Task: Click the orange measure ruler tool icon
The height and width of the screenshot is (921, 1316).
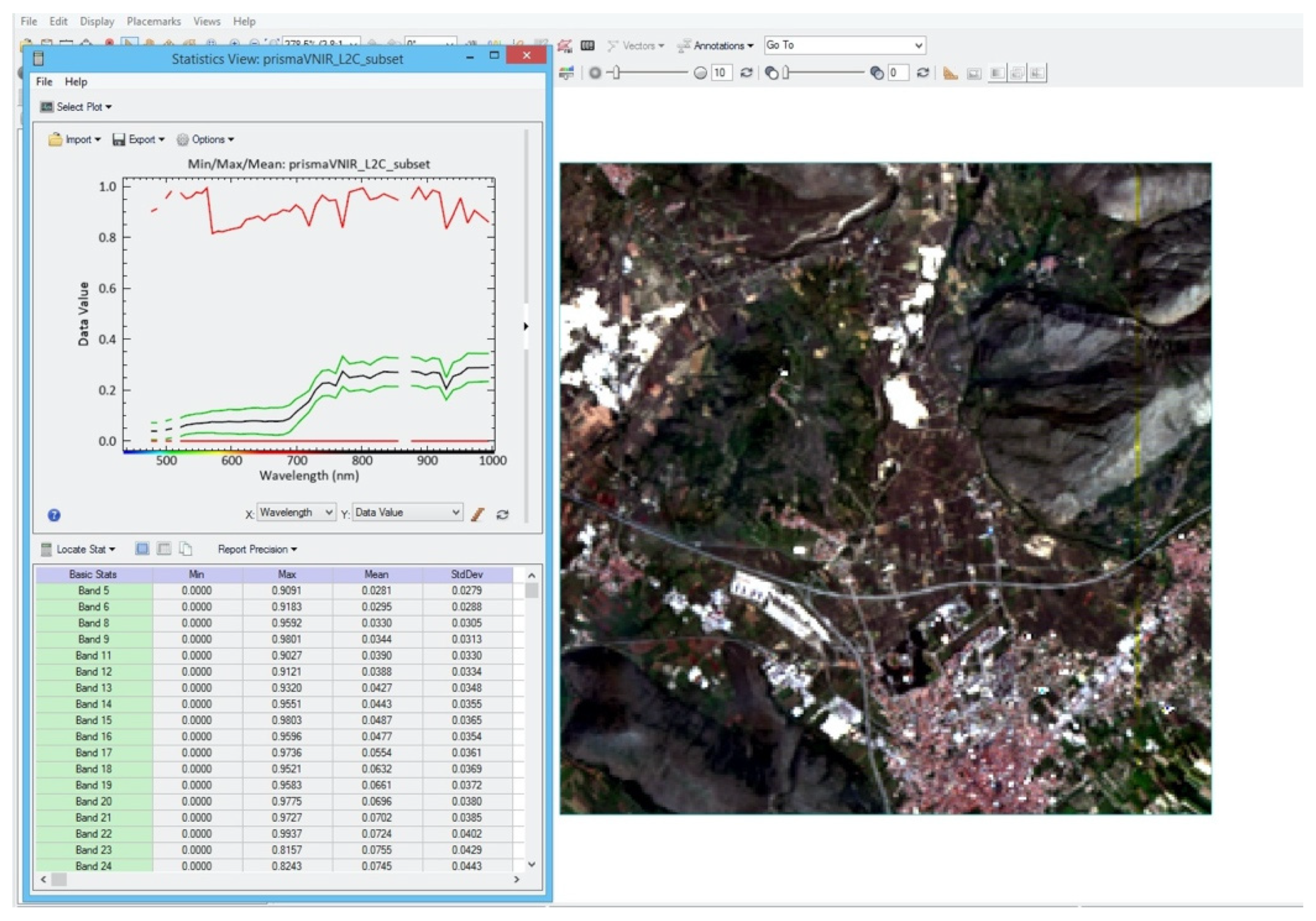Action: click(x=950, y=73)
